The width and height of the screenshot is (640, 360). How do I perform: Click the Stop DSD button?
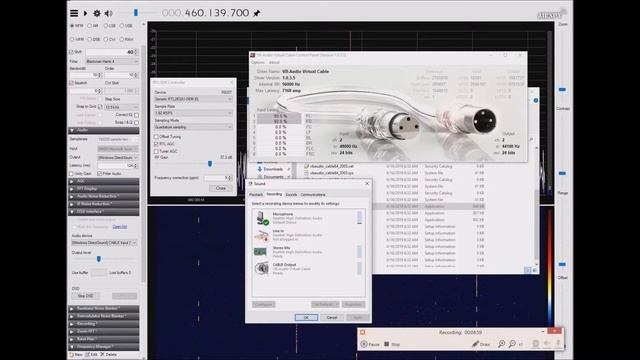click(85, 296)
